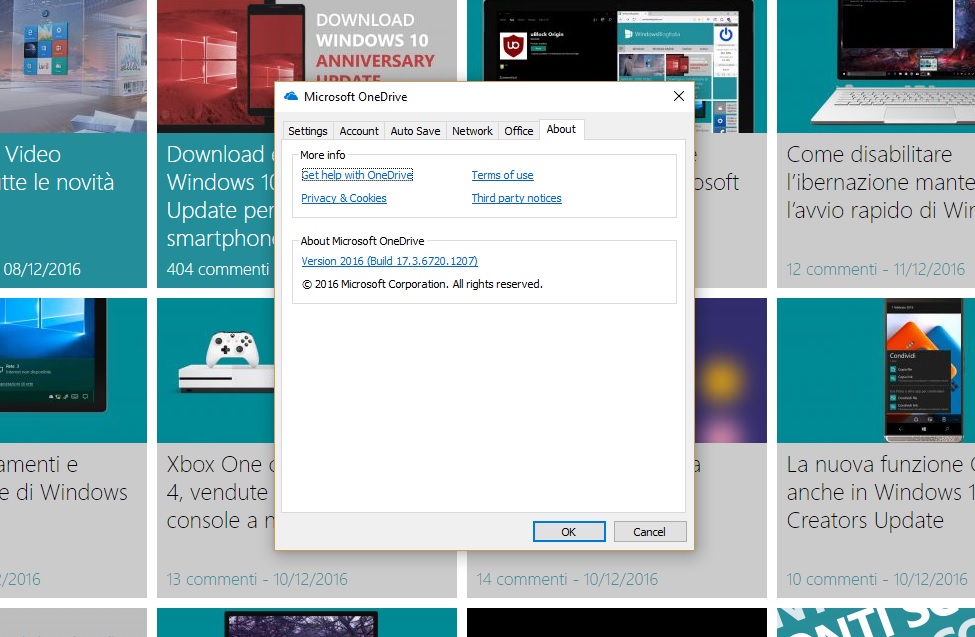Click the OneDrive cloud icon in title bar
This screenshot has width=975, height=637.
[290, 96]
